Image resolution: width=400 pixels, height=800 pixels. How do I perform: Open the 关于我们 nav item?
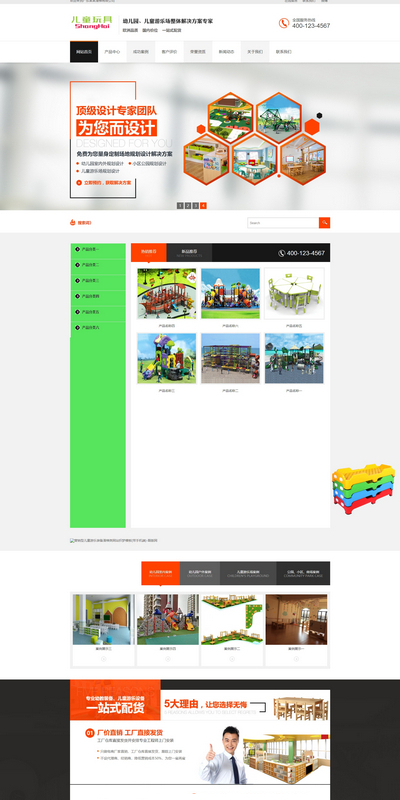pyautogui.click(x=255, y=52)
